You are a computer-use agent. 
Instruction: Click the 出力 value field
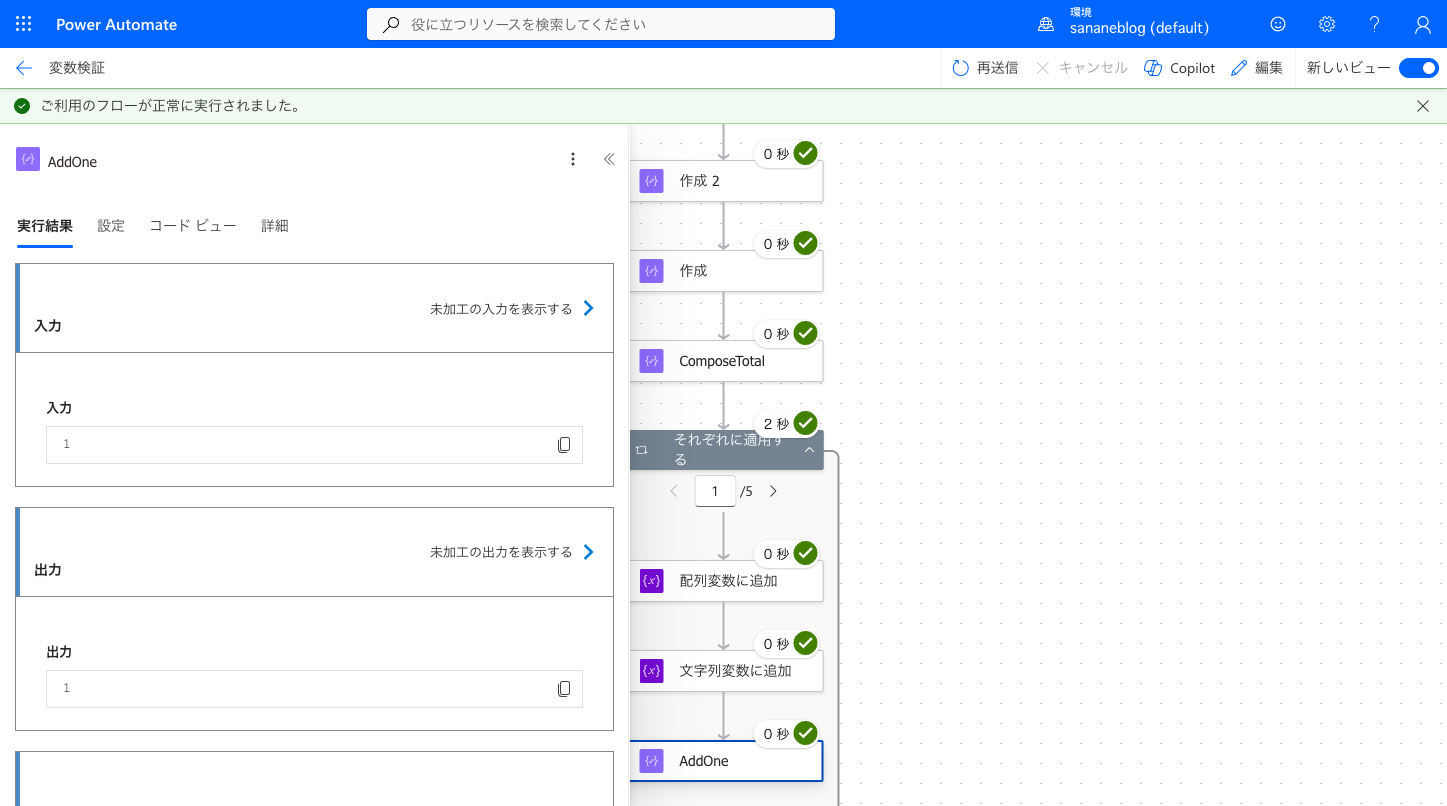pos(314,689)
